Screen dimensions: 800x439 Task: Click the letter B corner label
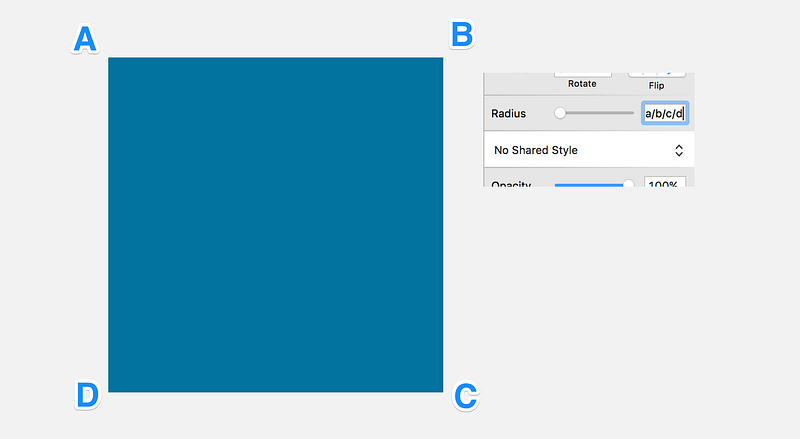[x=462, y=34]
